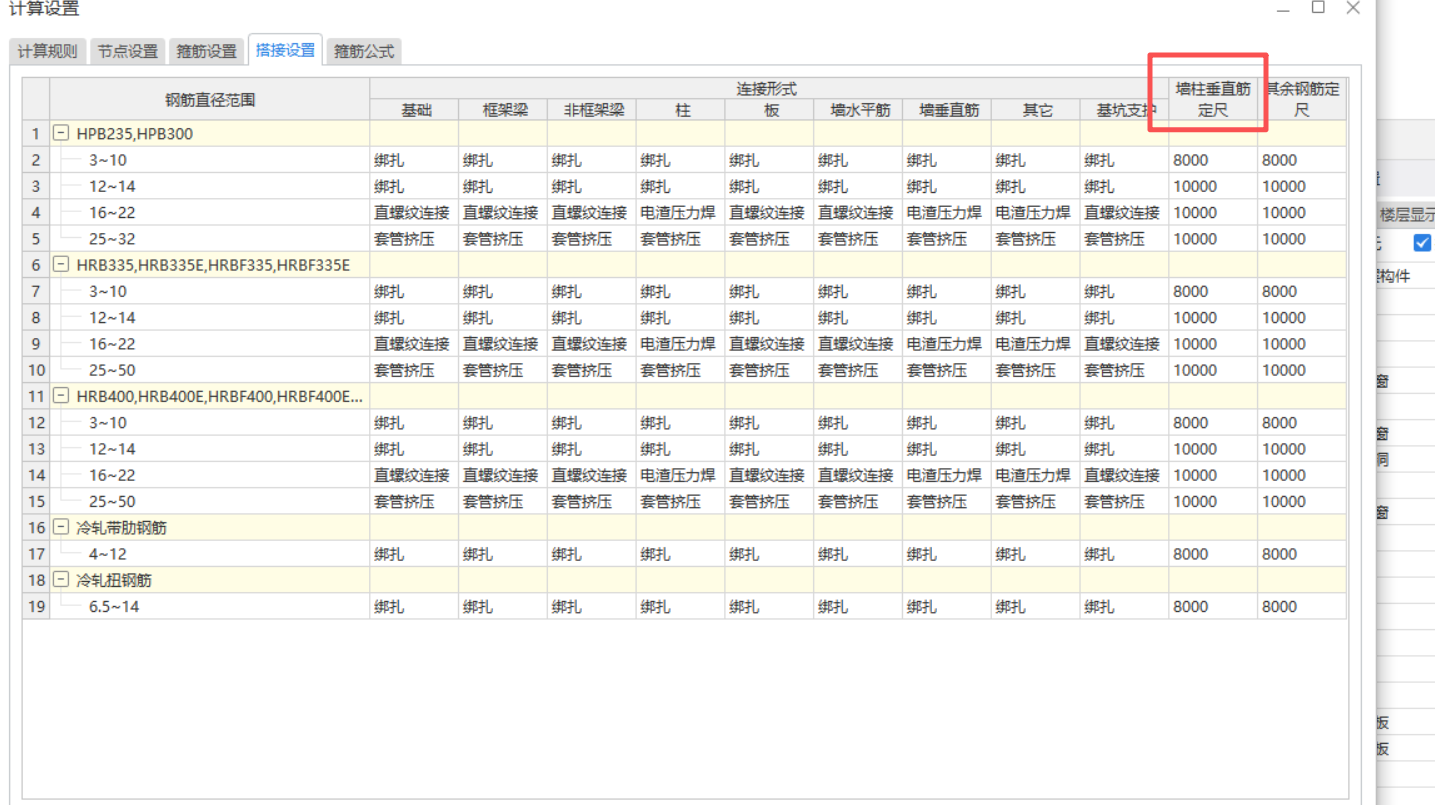Image resolution: width=1435 pixels, height=805 pixels.
Task: Select row number 7 in the table
Action: [35, 291]
